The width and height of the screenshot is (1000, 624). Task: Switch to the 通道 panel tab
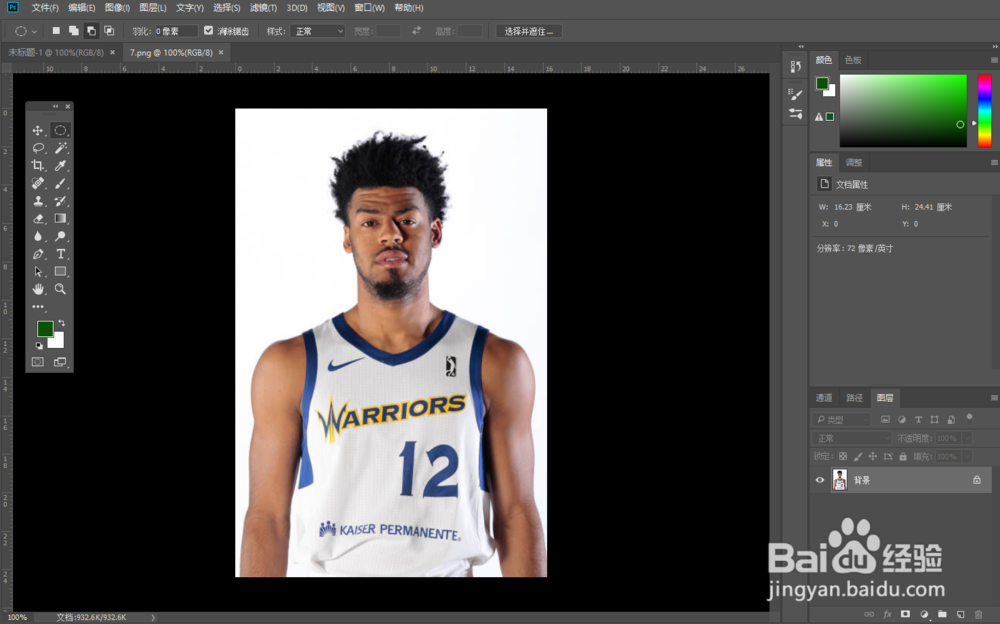coord(822,397)
